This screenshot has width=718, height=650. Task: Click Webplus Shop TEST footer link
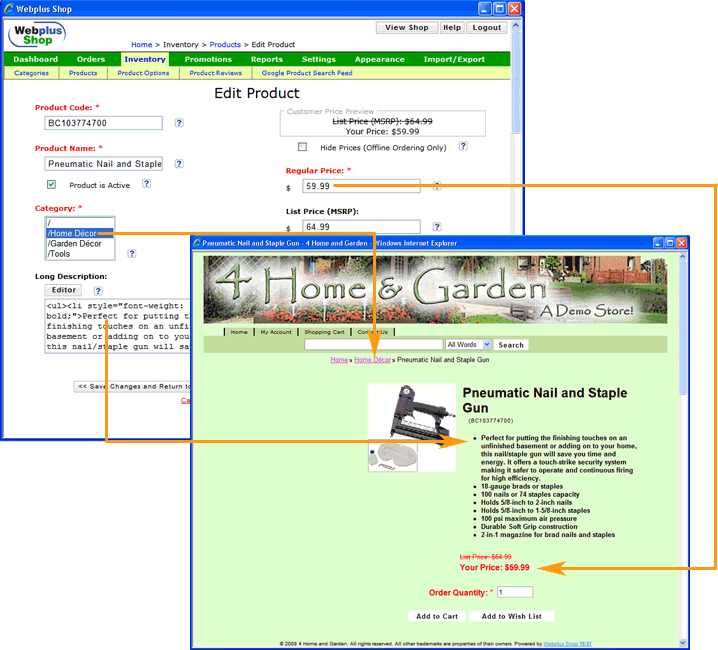567,644
